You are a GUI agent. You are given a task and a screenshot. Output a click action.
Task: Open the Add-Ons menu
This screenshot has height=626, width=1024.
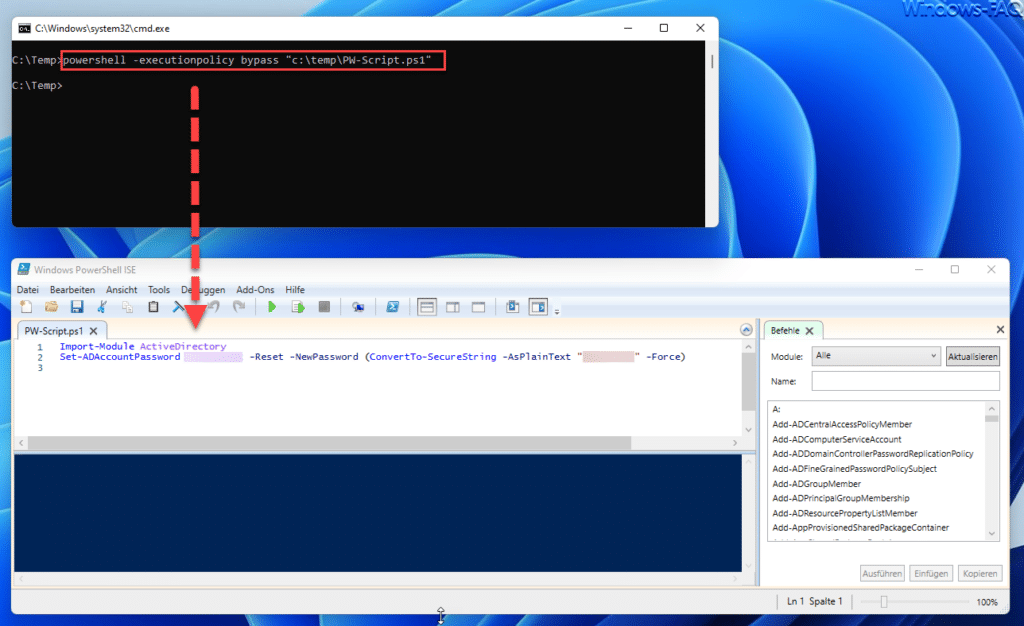(x=255, y=289)
